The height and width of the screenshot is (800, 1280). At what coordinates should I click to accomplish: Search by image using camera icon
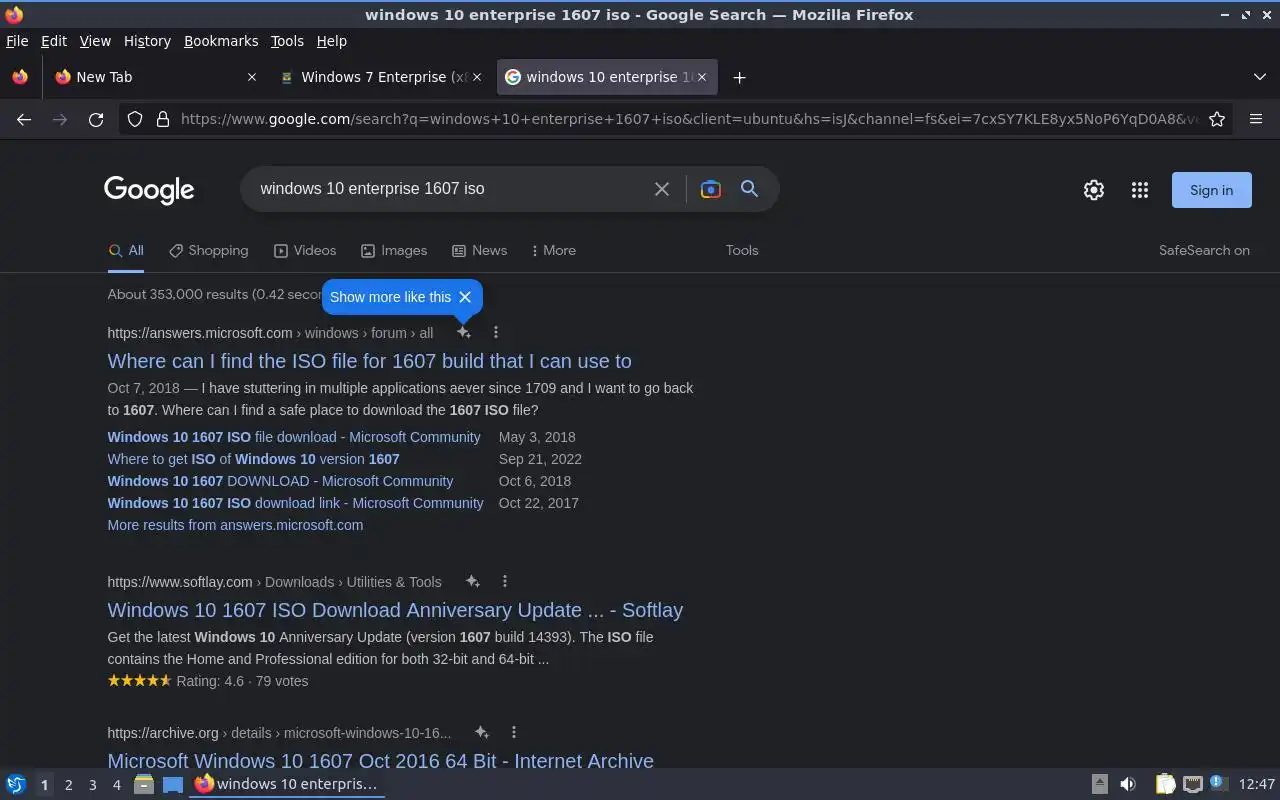point(711,189)
